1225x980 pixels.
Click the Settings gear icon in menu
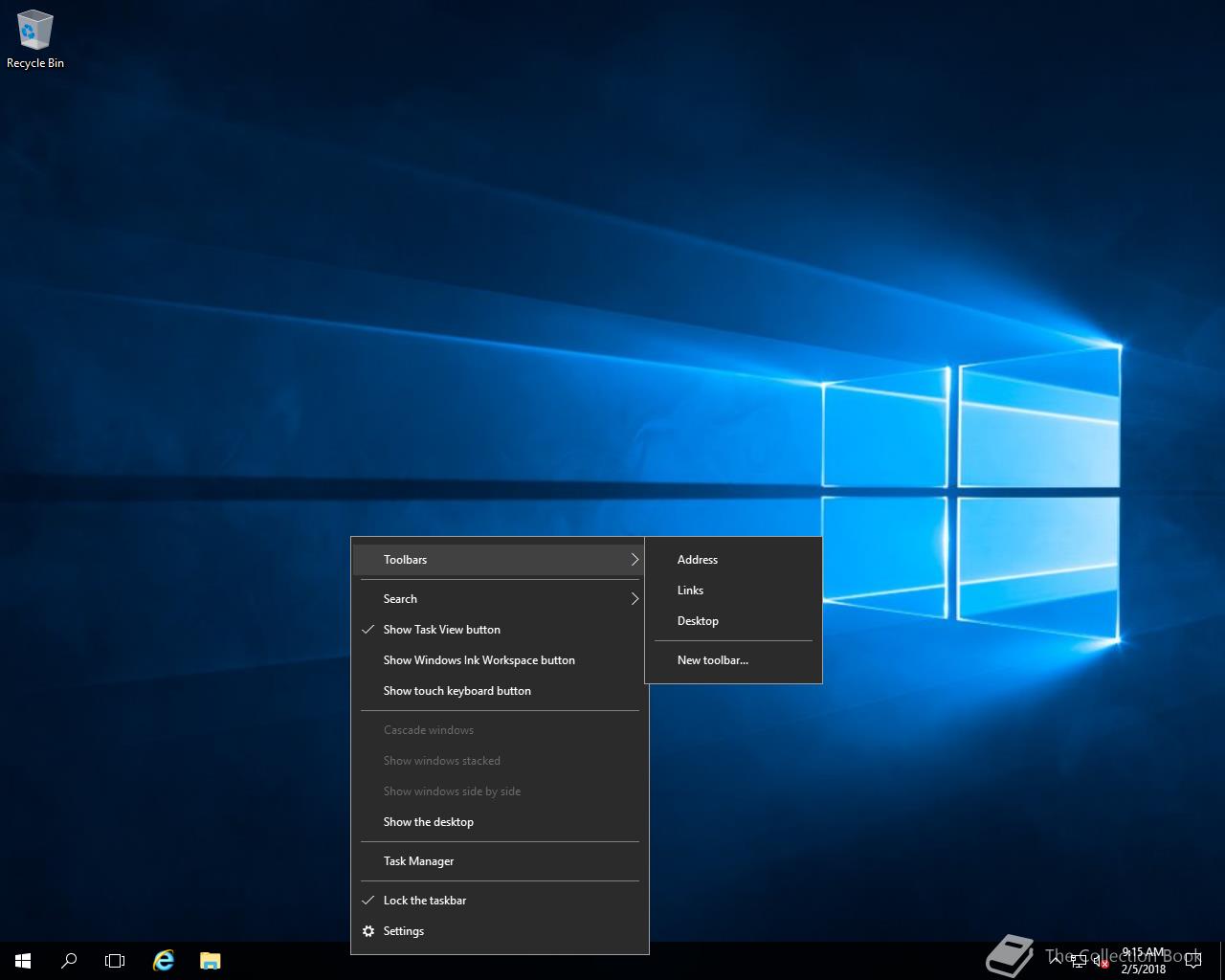(368, 931)
